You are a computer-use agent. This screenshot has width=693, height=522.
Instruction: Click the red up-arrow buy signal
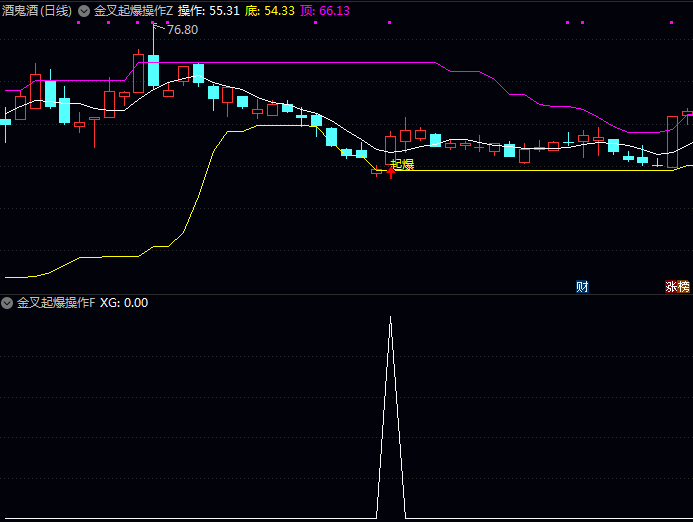click(391, 173)
